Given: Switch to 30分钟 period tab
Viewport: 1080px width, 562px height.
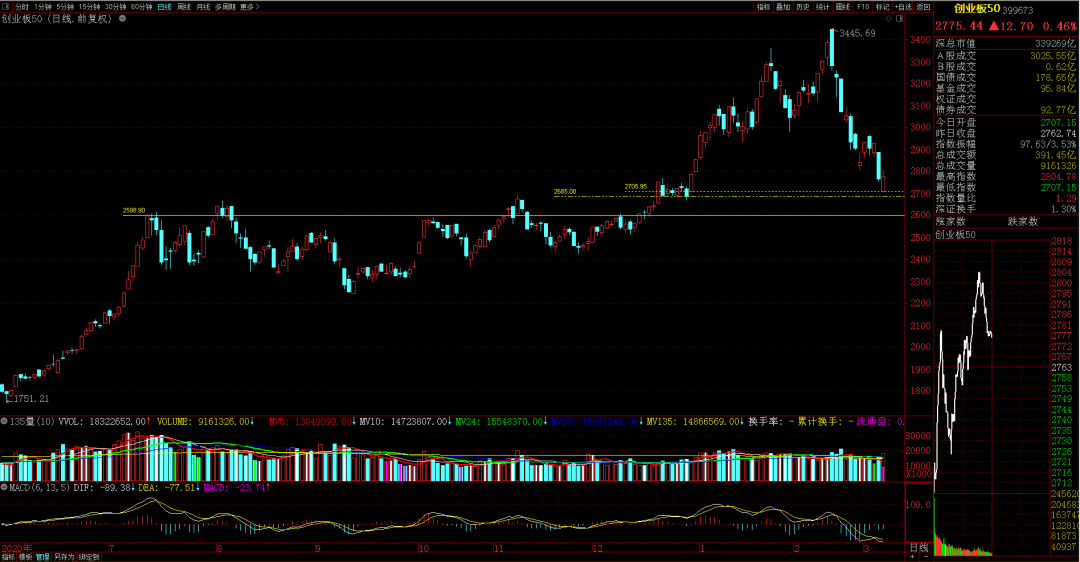Looking at the screenshot, I should point(116,7).
